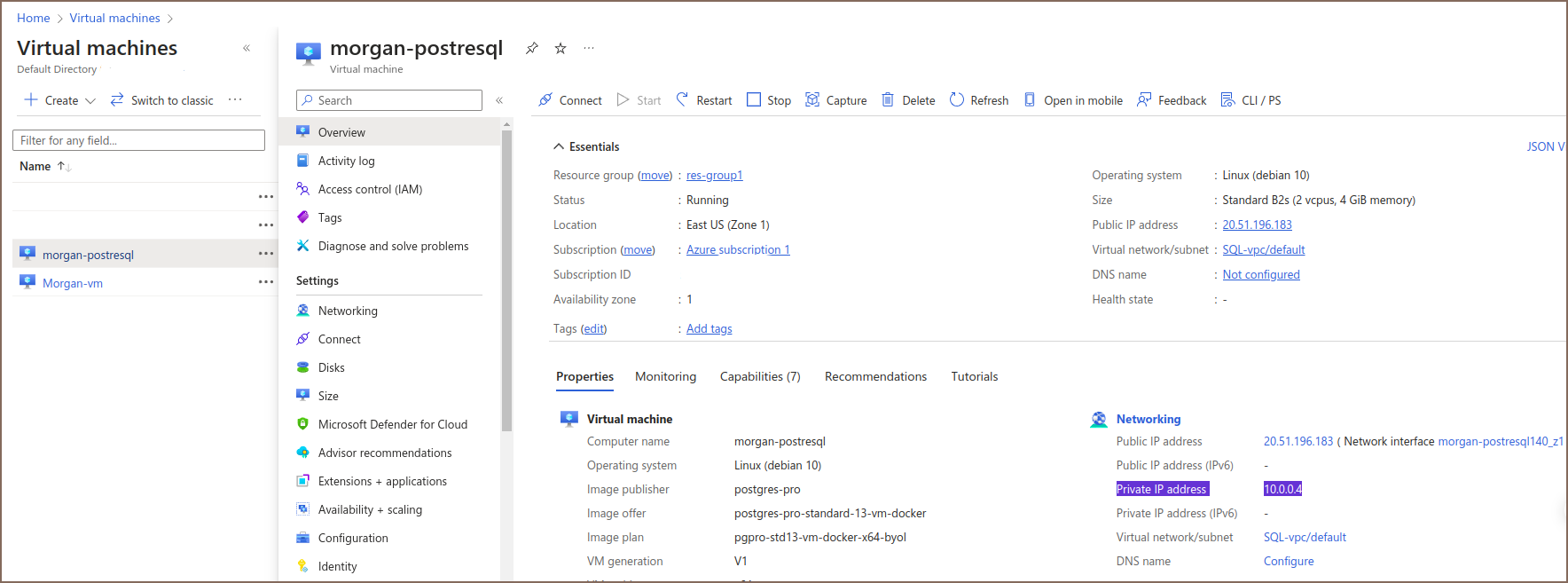Collapse the Virtual machines list panel
This screenshot has height=583, width=1568.
pyautogui.click(x=247, y=48)
